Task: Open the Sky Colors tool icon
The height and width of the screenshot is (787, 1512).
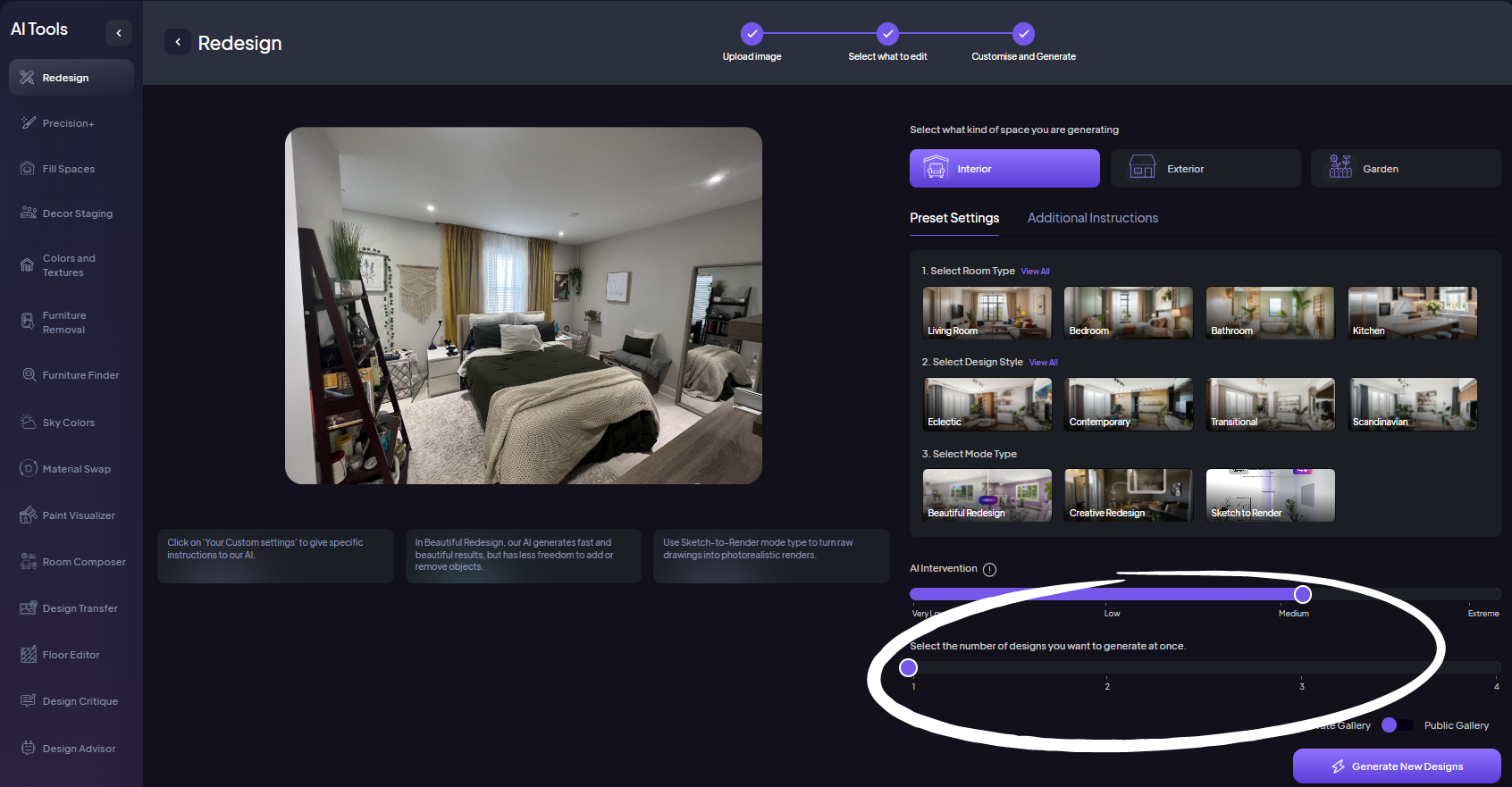Action: point(29,423)
